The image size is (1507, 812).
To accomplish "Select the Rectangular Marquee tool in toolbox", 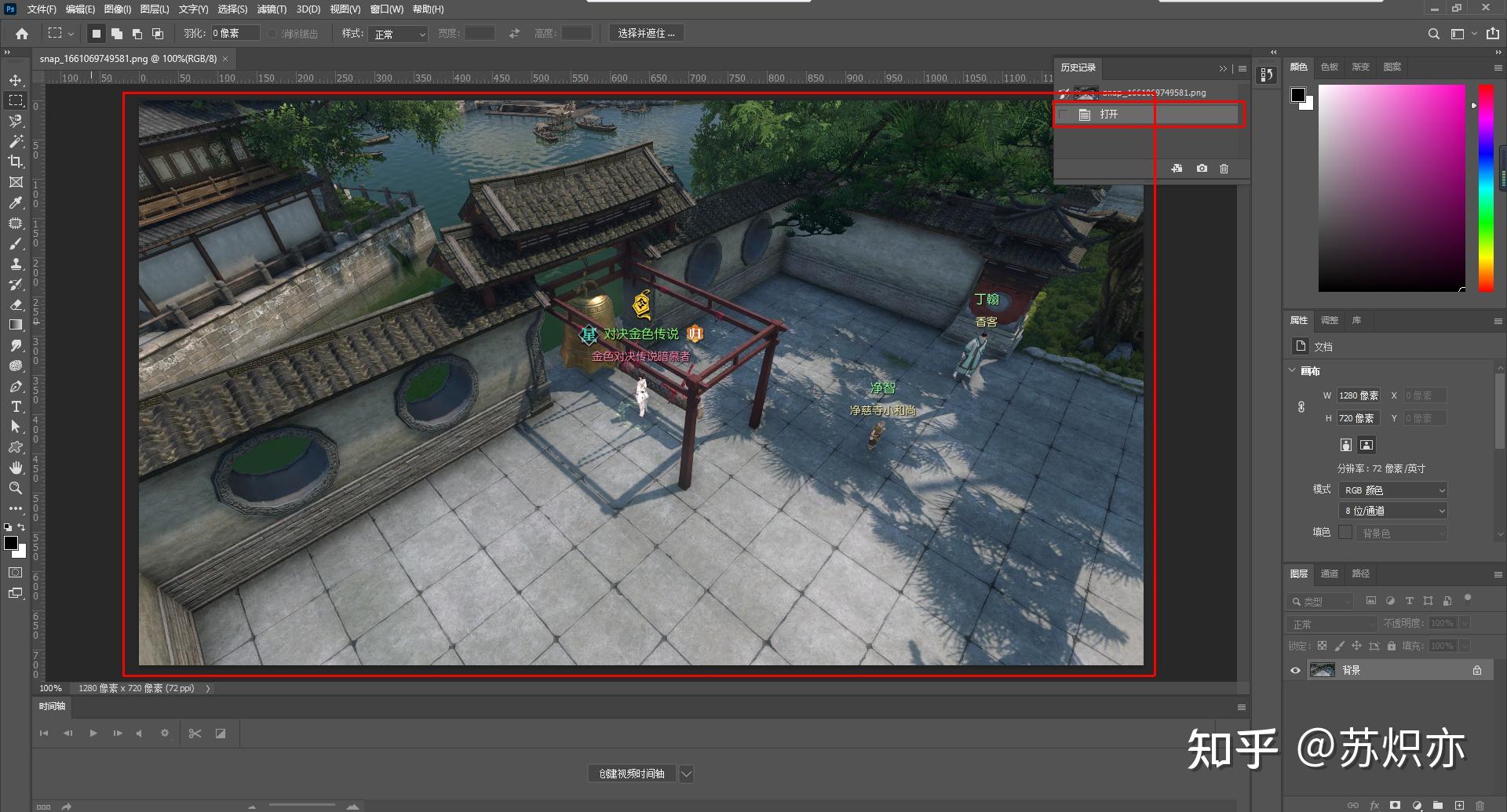I will tap(16, 100).
